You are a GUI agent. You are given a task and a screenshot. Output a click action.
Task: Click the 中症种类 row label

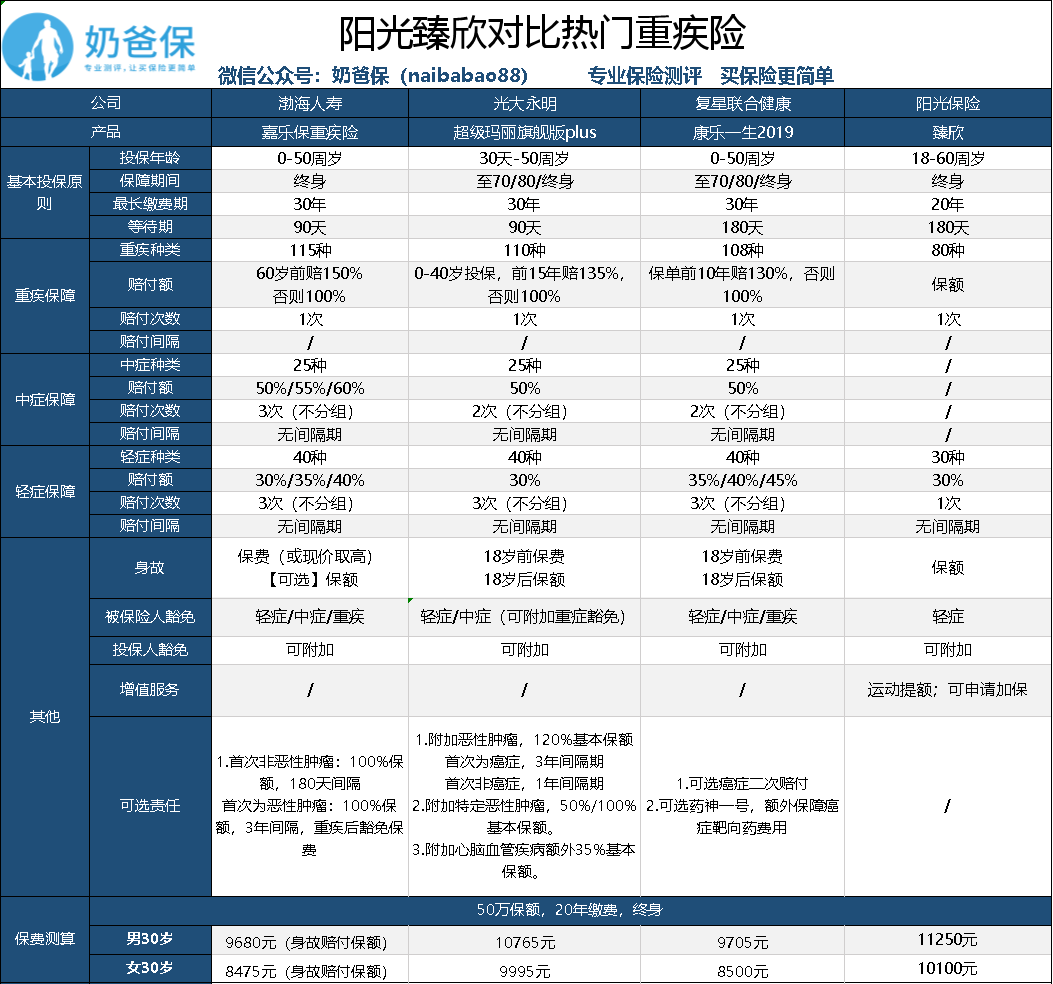150,365
